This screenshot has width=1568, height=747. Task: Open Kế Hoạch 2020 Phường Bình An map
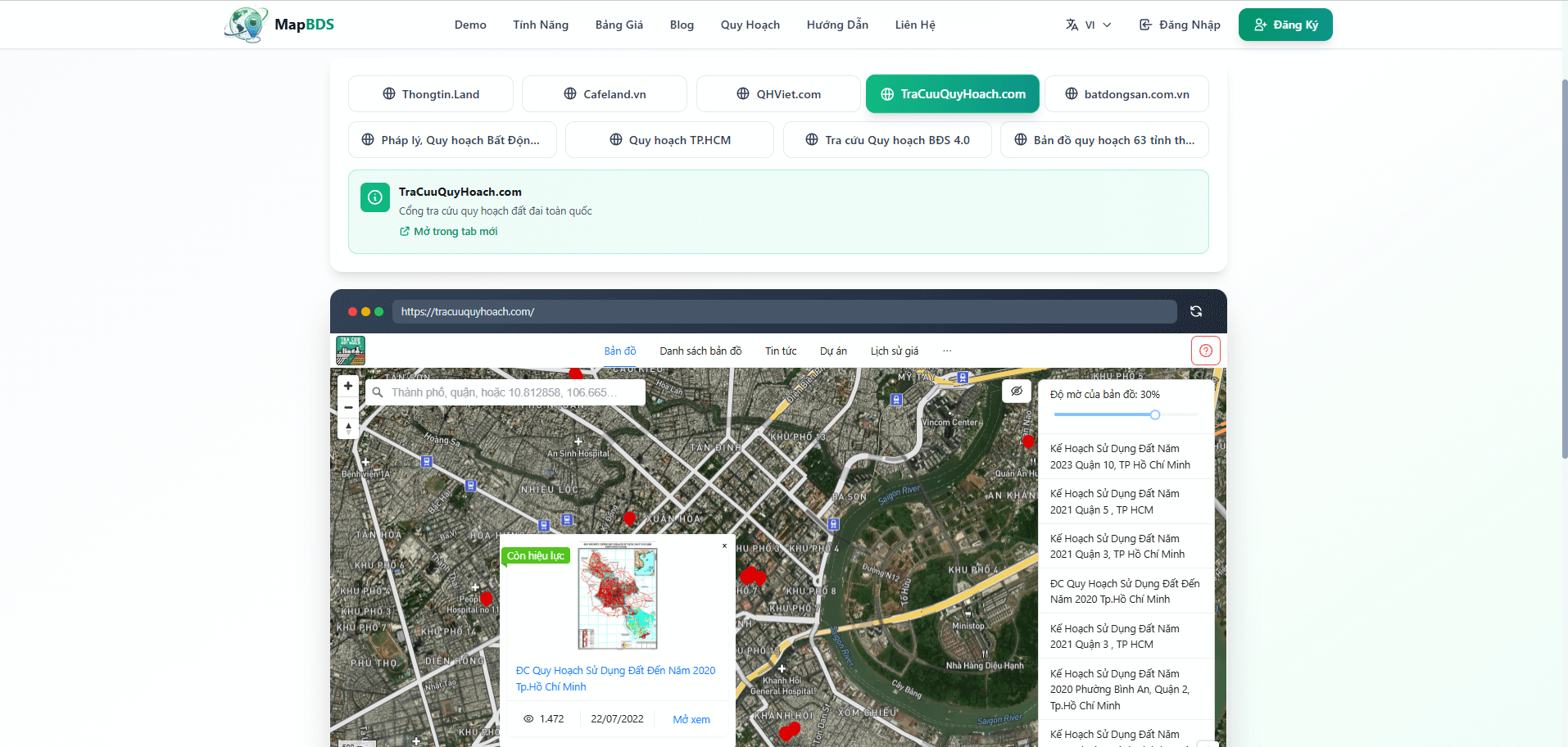(1126, 689)
